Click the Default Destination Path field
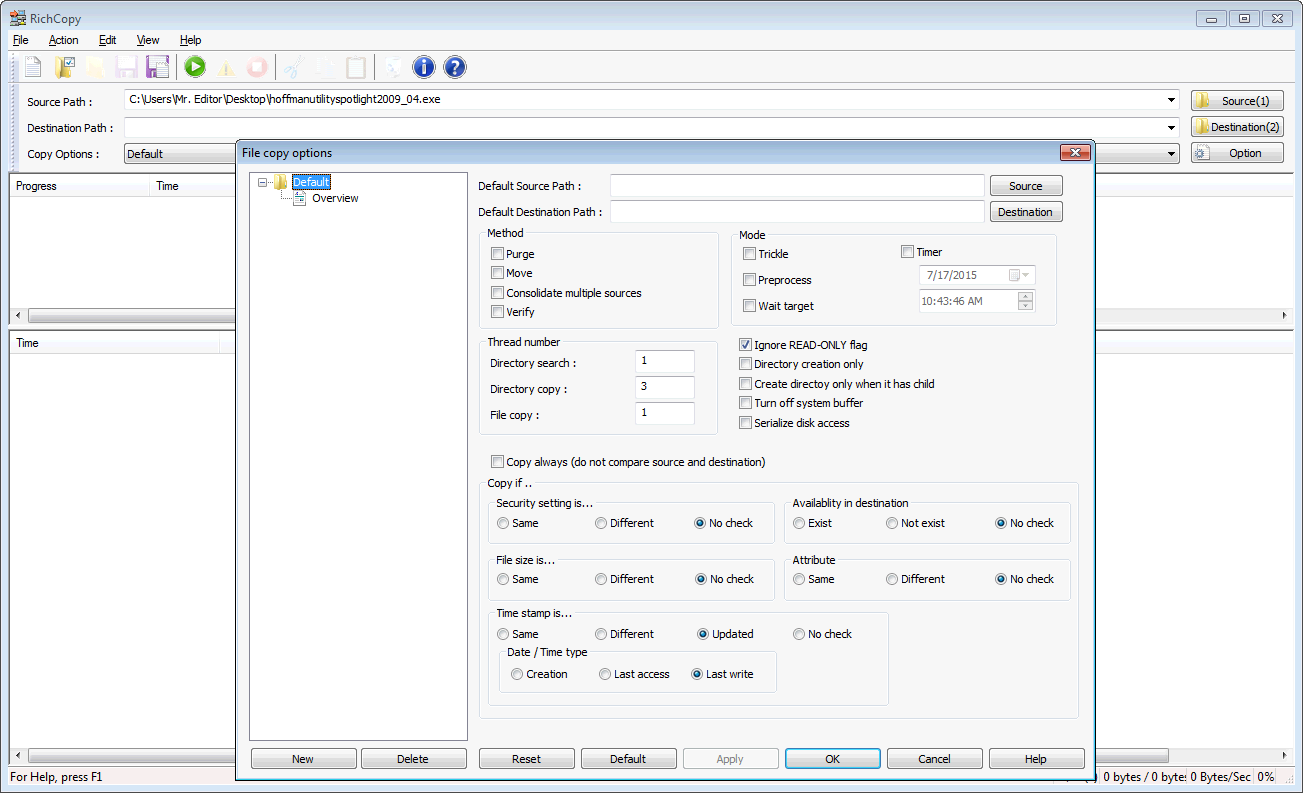Screen dimensions: 1303x793 [797, 212]
